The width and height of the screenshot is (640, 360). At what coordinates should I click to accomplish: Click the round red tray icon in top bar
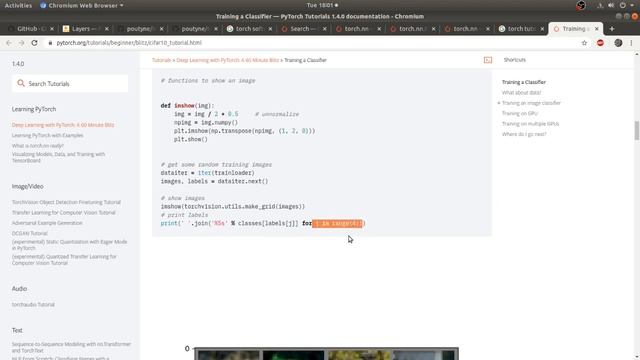click(x=581, y=5)
